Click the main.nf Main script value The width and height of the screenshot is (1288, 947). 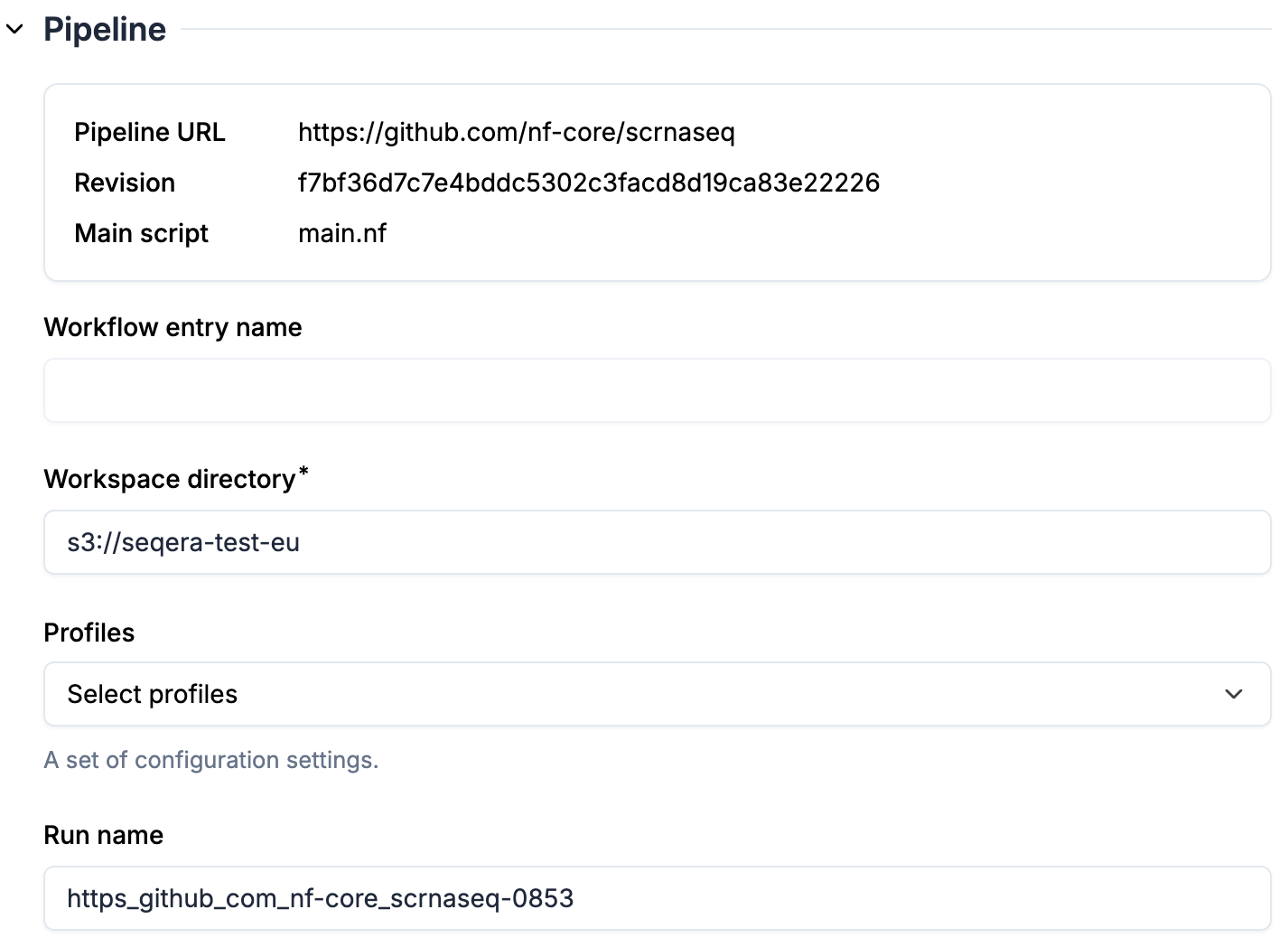341,234
